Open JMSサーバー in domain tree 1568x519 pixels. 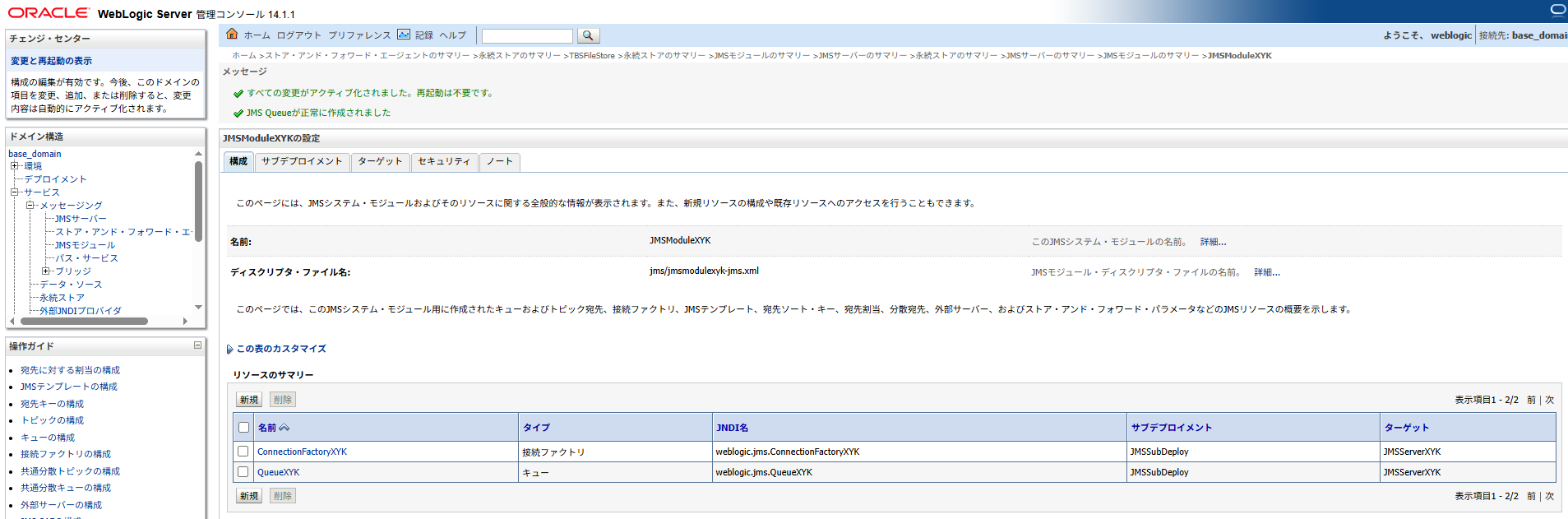coord(81,219)
